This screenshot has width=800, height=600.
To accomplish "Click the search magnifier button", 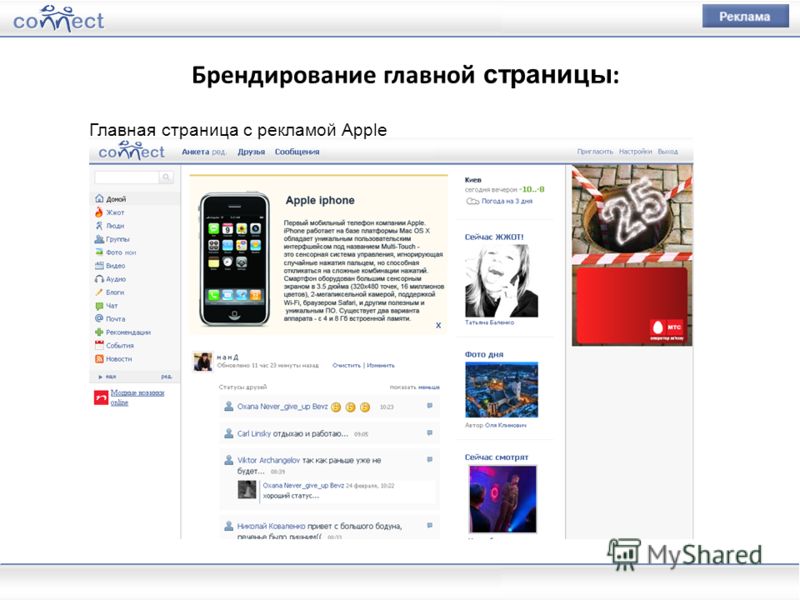I will [166, 177].
